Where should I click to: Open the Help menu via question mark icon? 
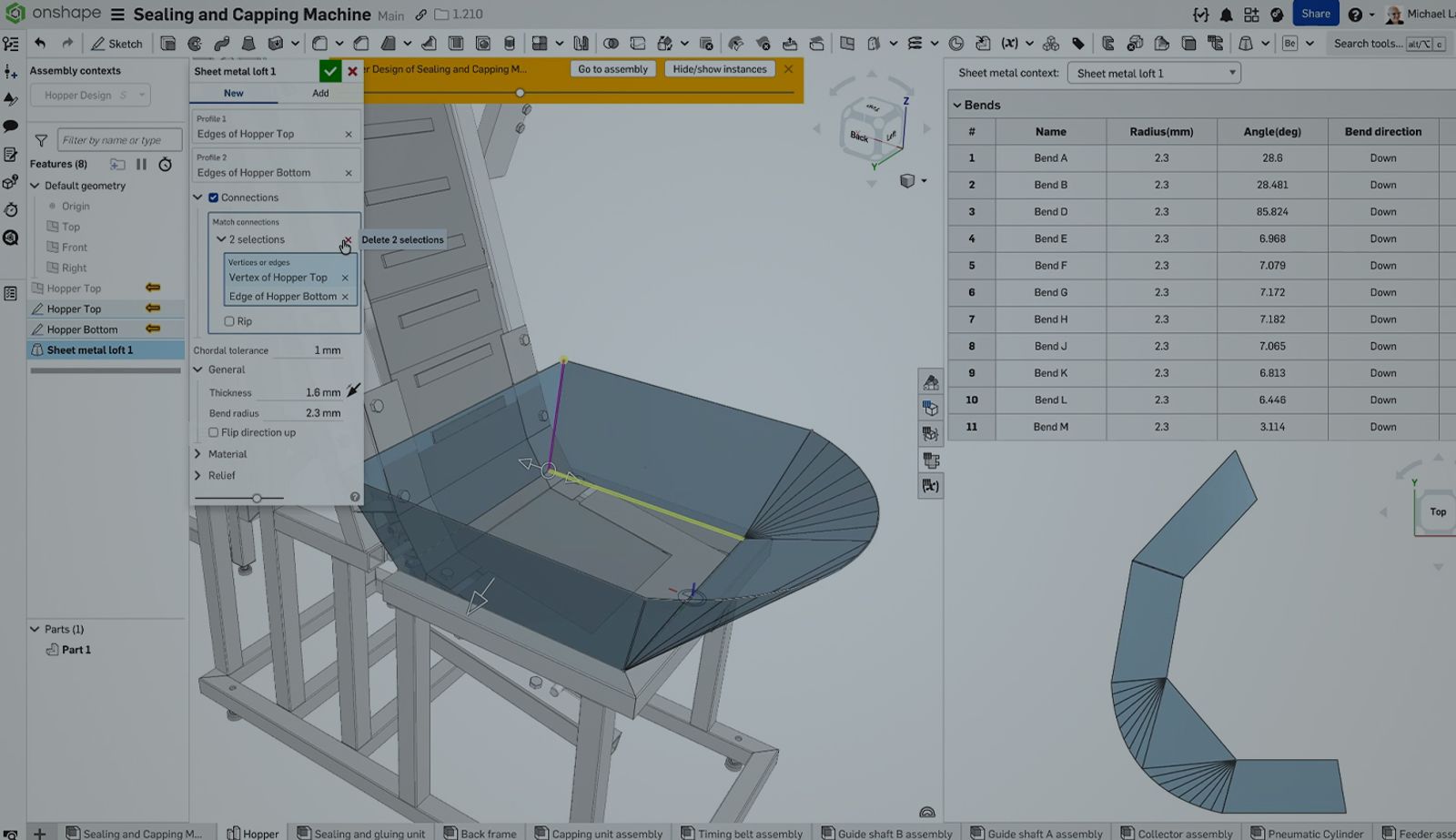click(x=1355, y=14)
